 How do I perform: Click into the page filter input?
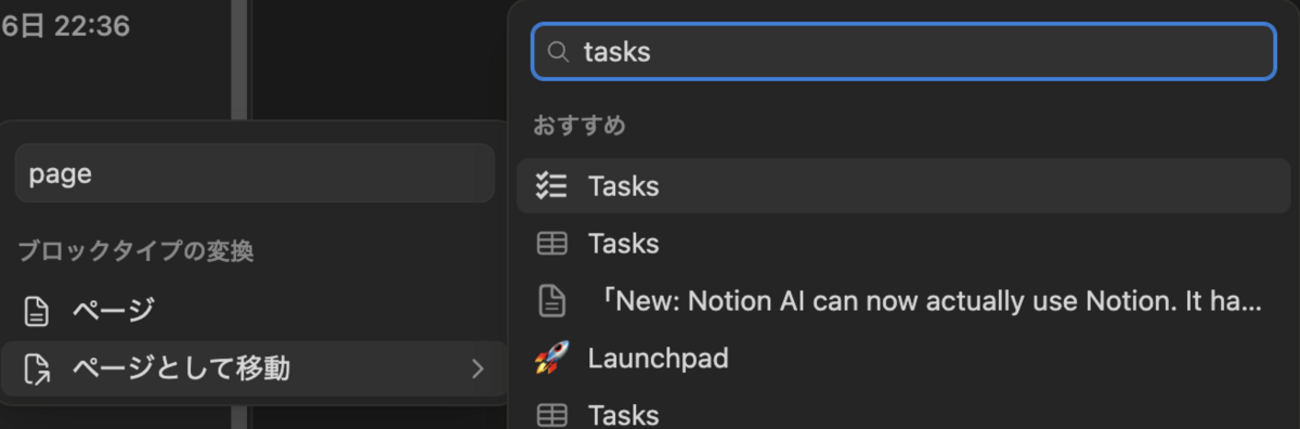tap(254, 173)
